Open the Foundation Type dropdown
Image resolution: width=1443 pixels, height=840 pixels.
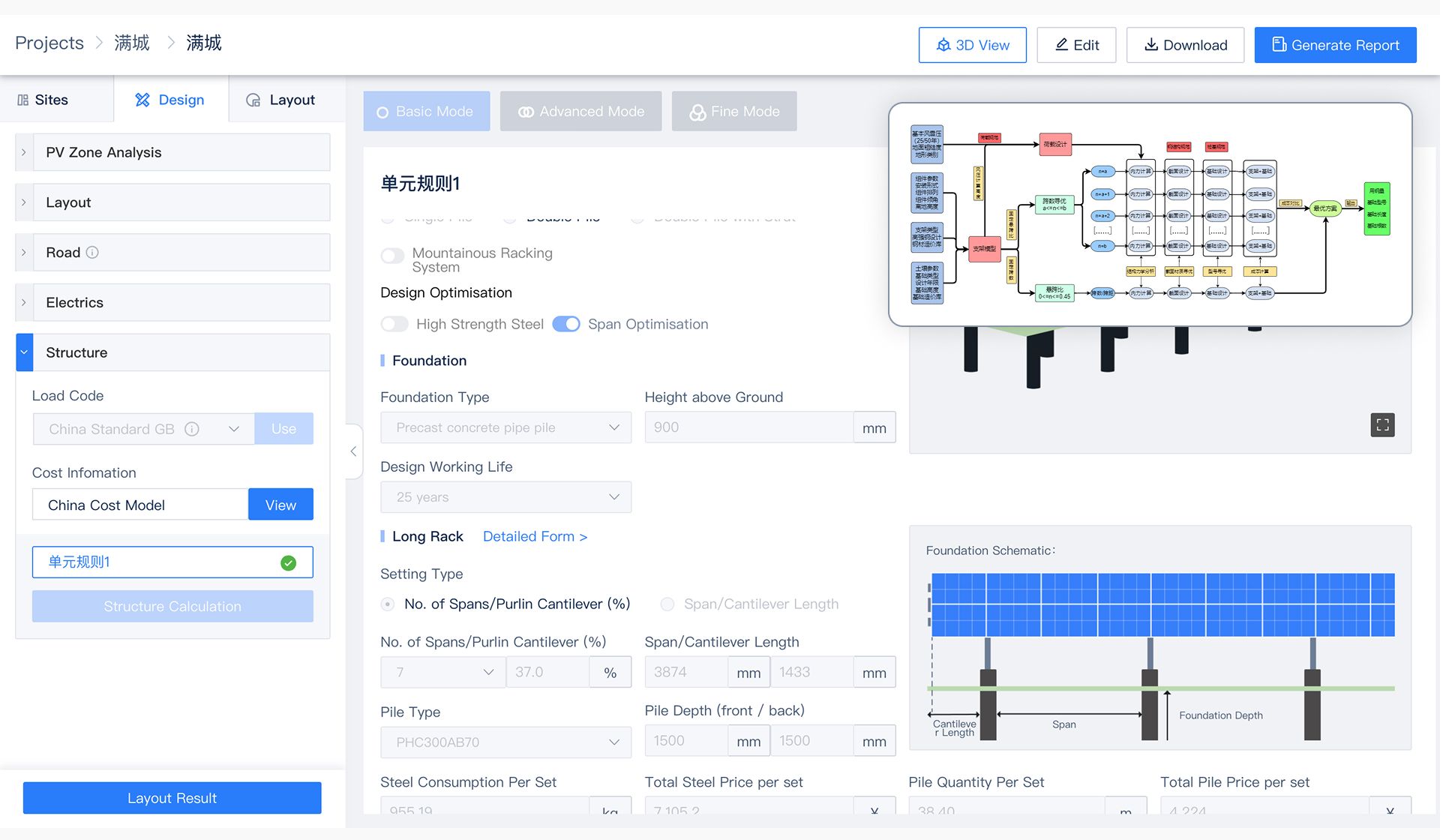(506, 427)
